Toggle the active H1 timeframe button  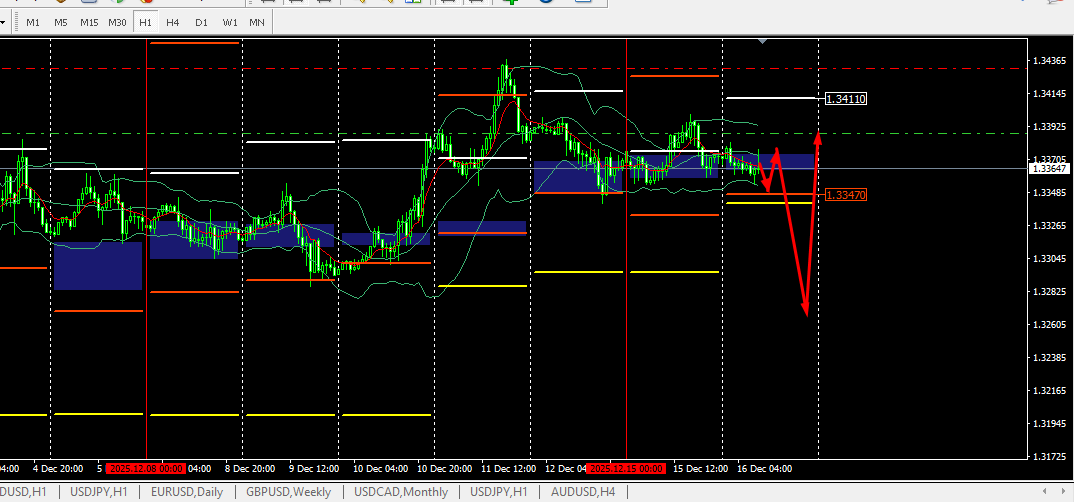145,23
